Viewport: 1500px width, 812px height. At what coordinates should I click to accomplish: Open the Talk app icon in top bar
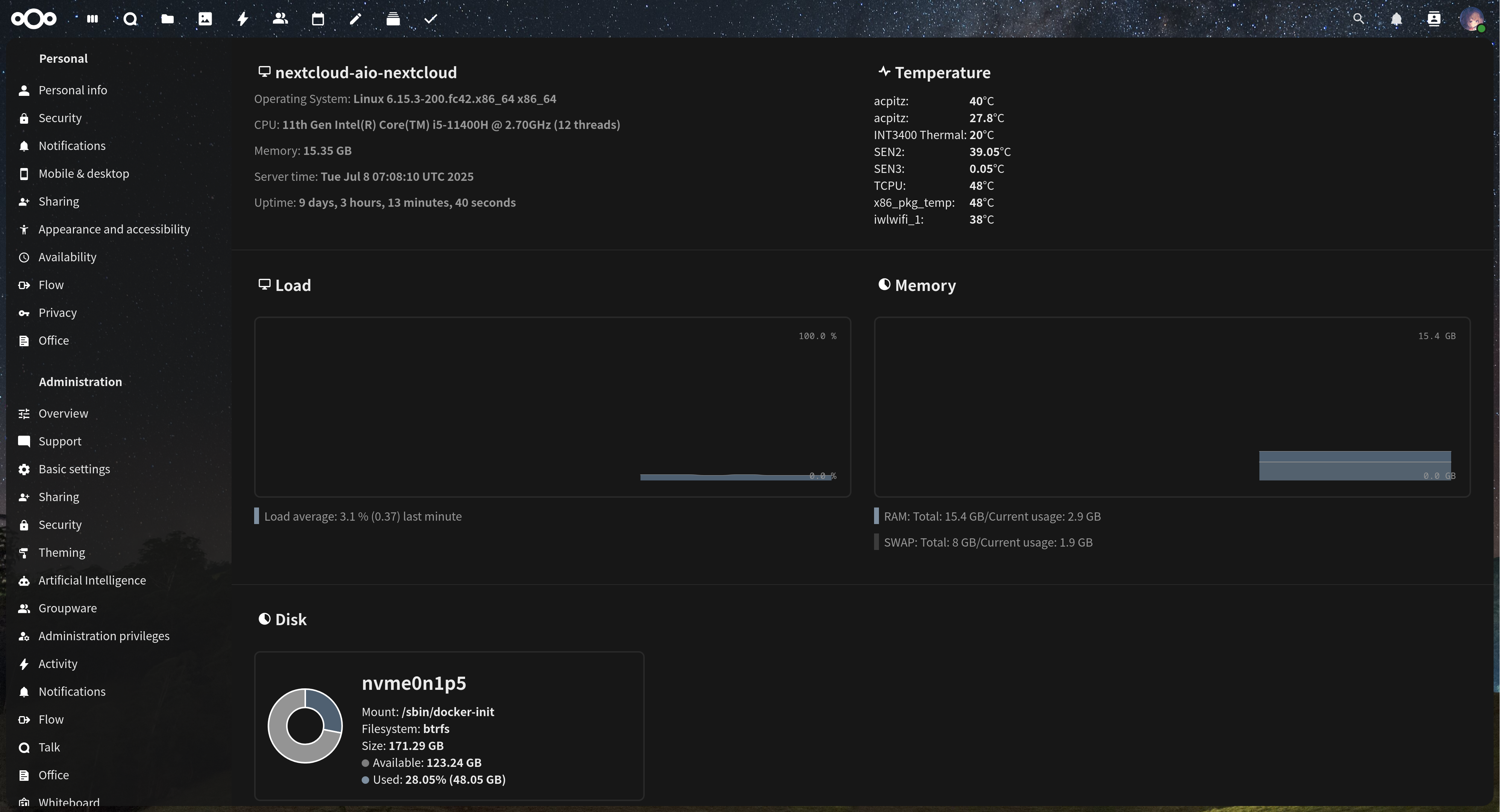coord(130,19)
